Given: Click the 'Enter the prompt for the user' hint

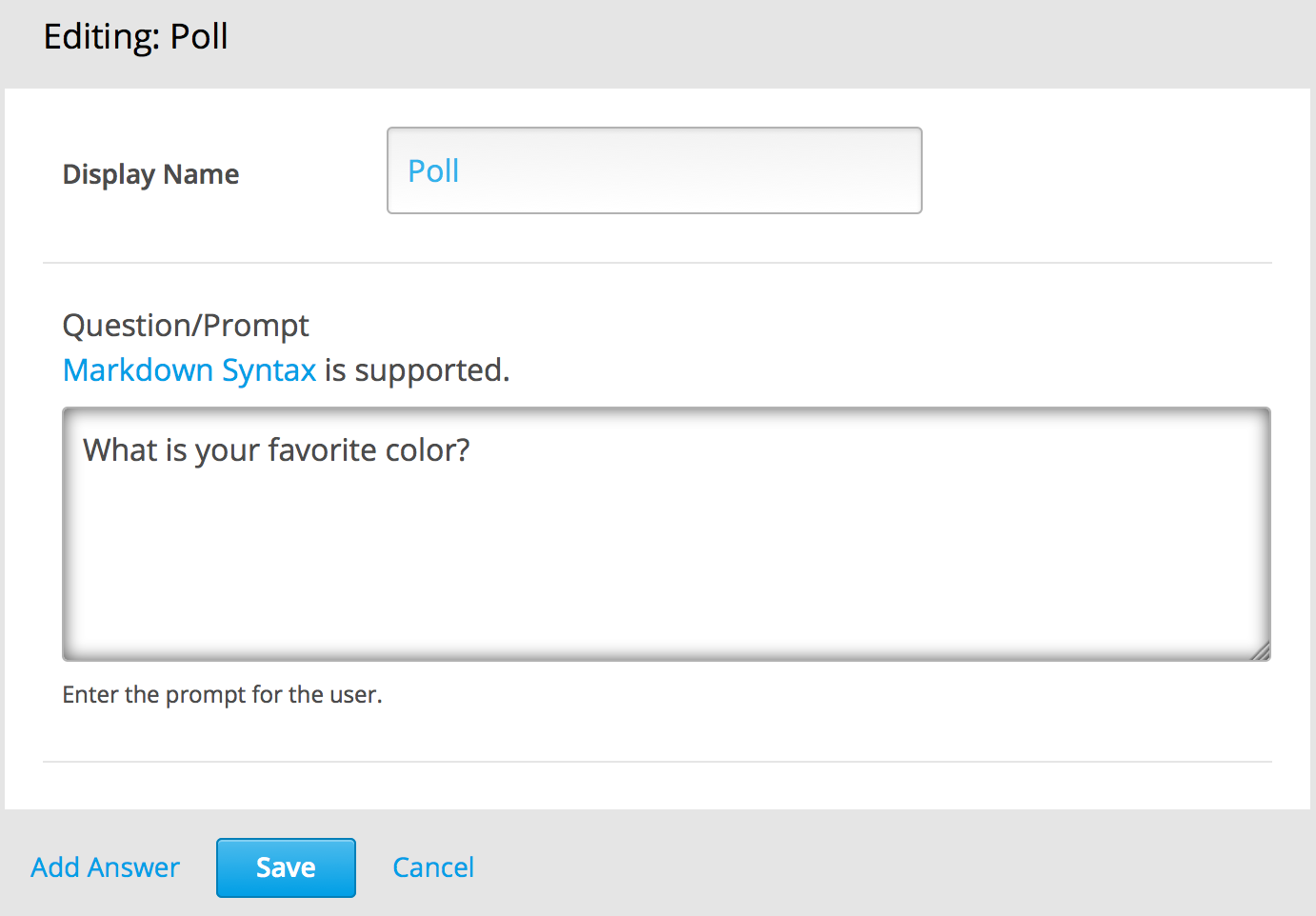Looking at the screenshot, I should click(222, 695).
